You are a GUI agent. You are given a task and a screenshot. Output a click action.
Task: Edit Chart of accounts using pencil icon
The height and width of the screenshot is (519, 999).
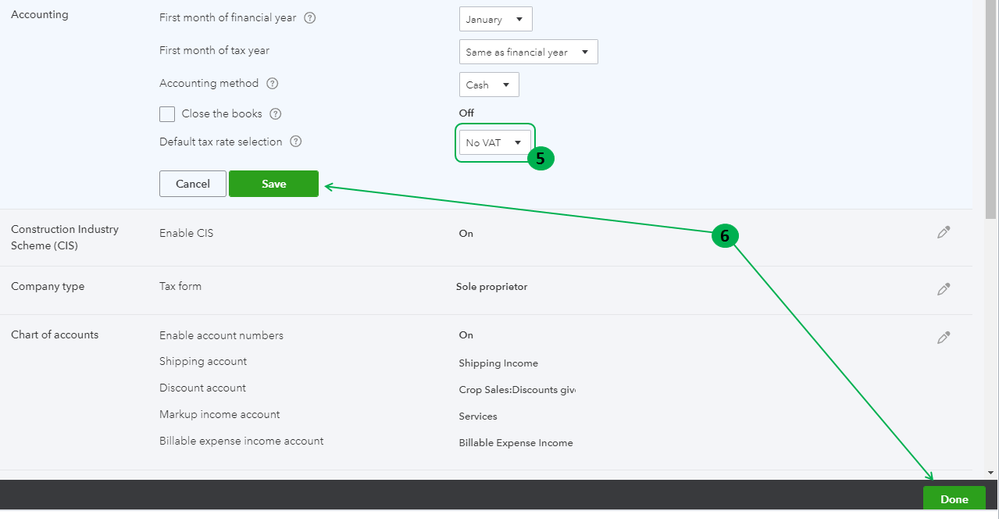pyautogui.click(x=943, y=337)
